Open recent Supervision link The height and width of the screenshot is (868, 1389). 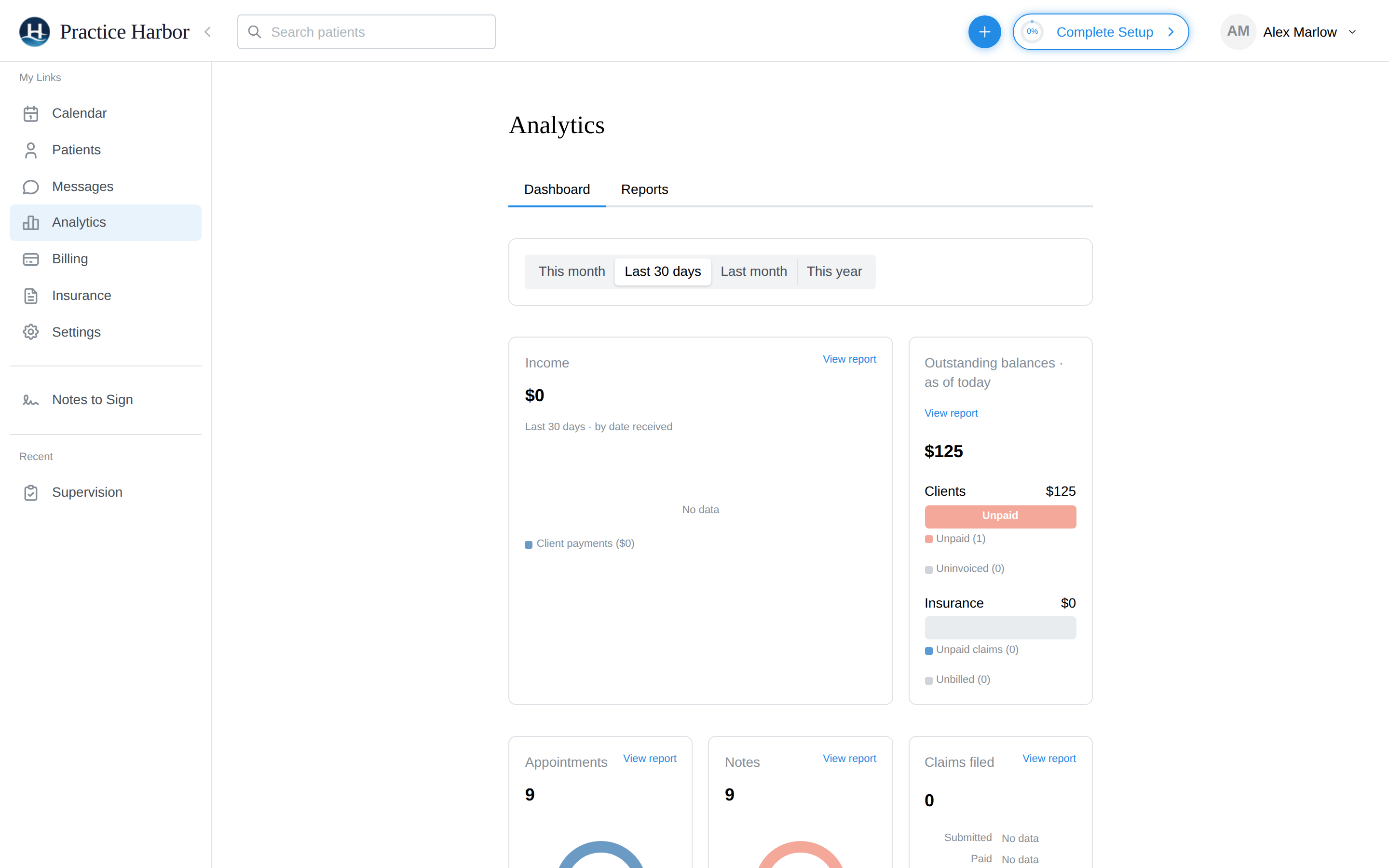pos(106,492)
